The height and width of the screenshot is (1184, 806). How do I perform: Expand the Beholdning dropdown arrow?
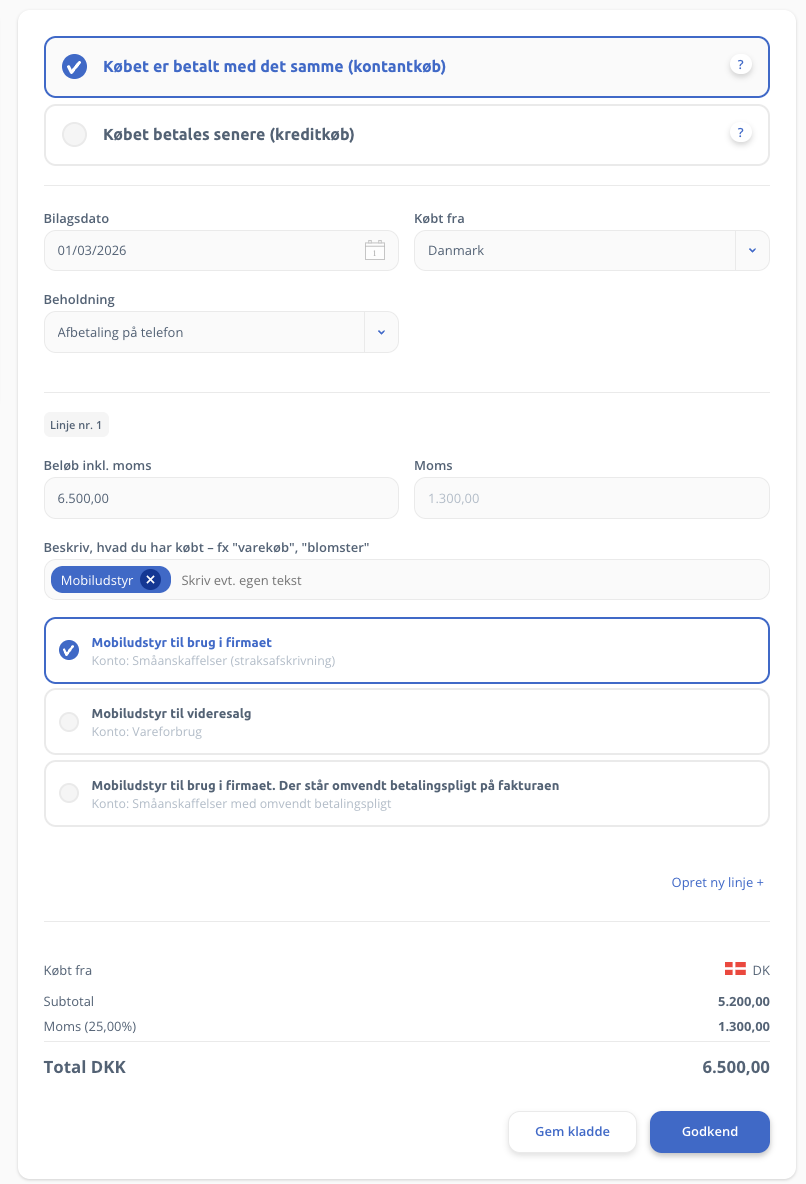click(x=381, y=332)
